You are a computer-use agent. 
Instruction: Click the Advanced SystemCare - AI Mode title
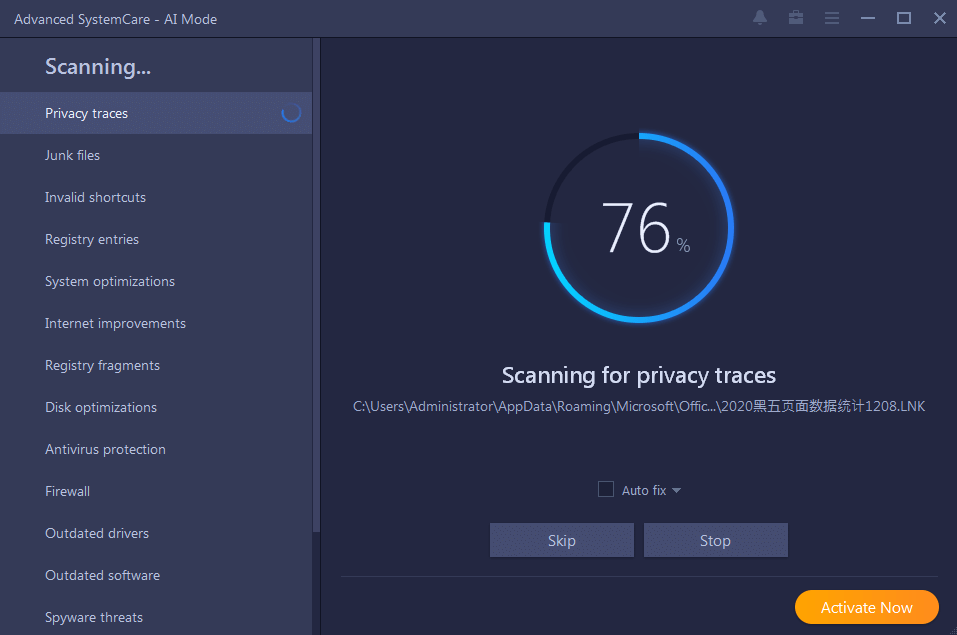(x=115, y=19)
